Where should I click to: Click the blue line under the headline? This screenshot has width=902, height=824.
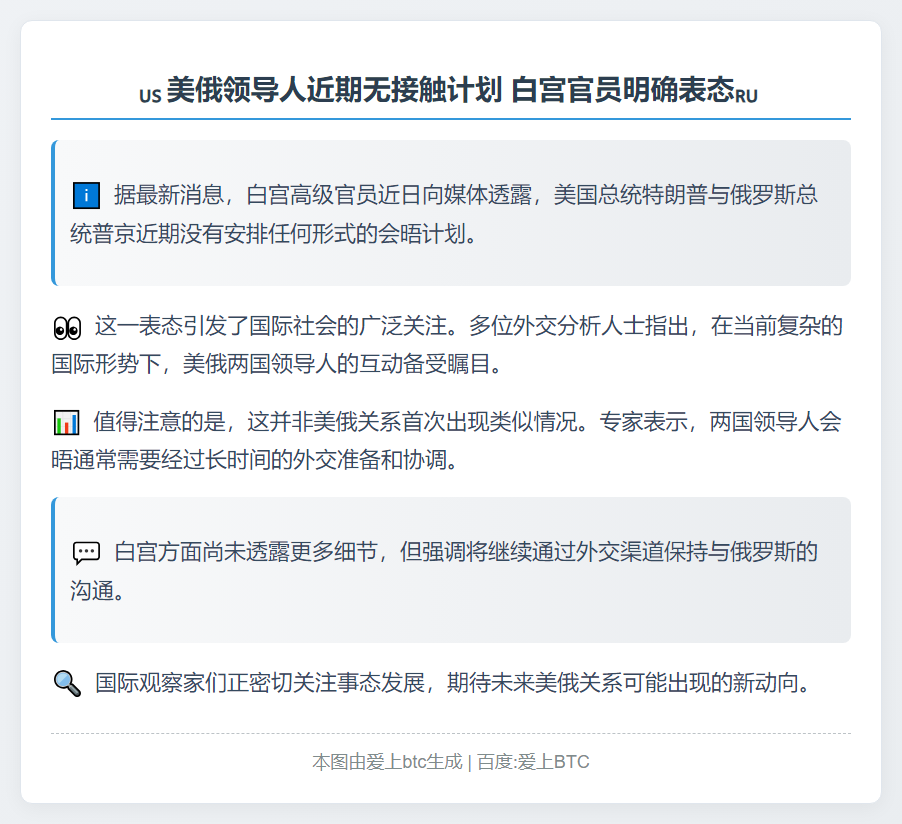[x=450, y=119]
